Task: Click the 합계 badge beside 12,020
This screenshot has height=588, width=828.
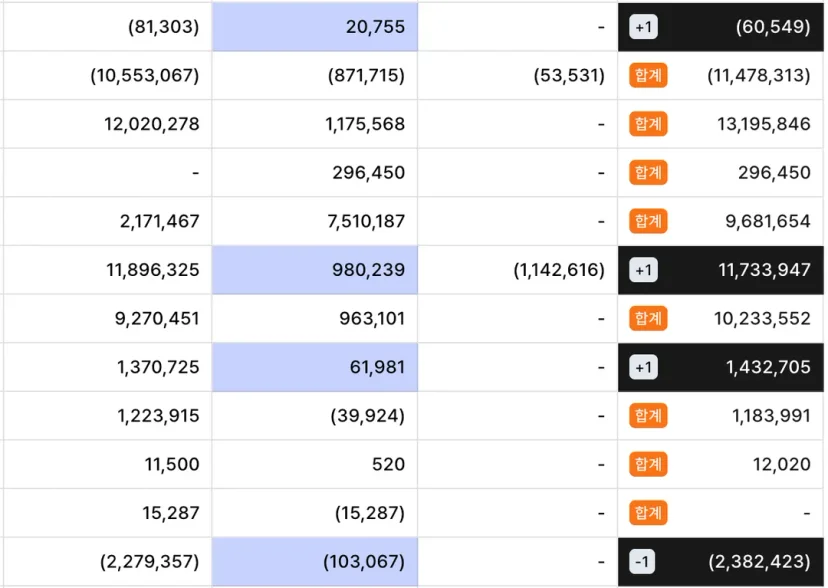Action: click(648, 464)
